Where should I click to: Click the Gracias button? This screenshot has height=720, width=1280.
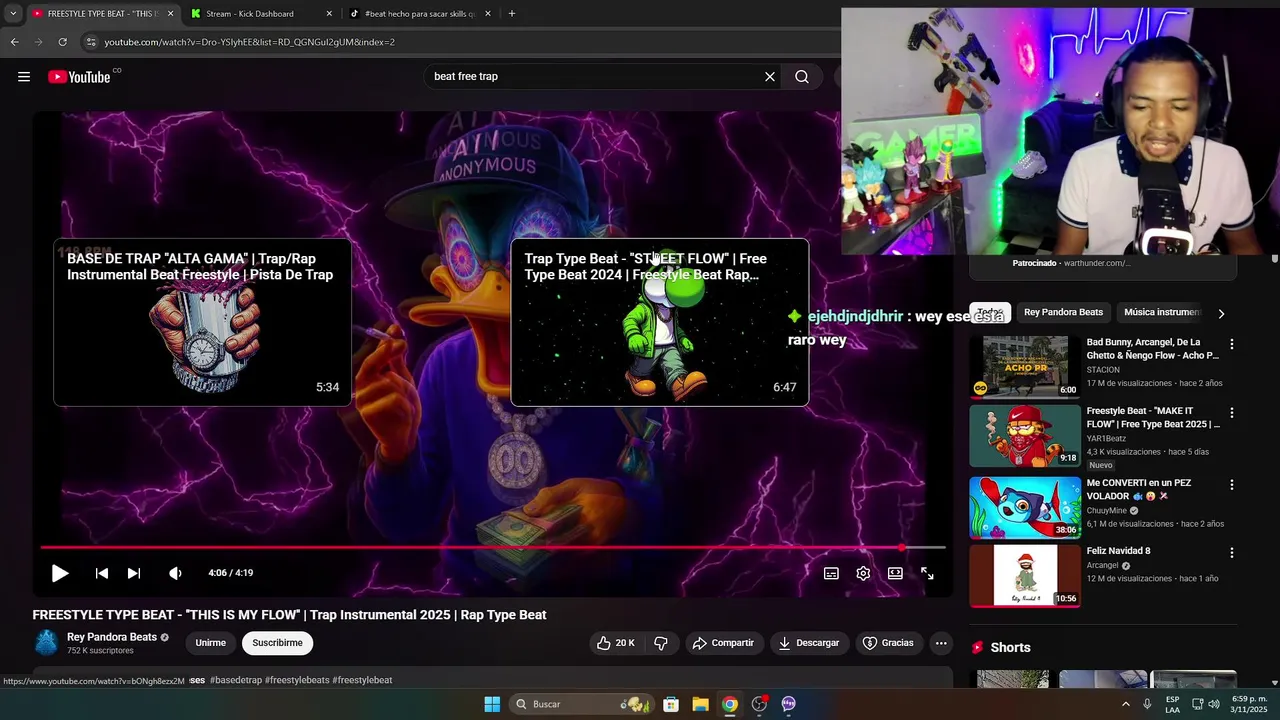pos(888,643)
